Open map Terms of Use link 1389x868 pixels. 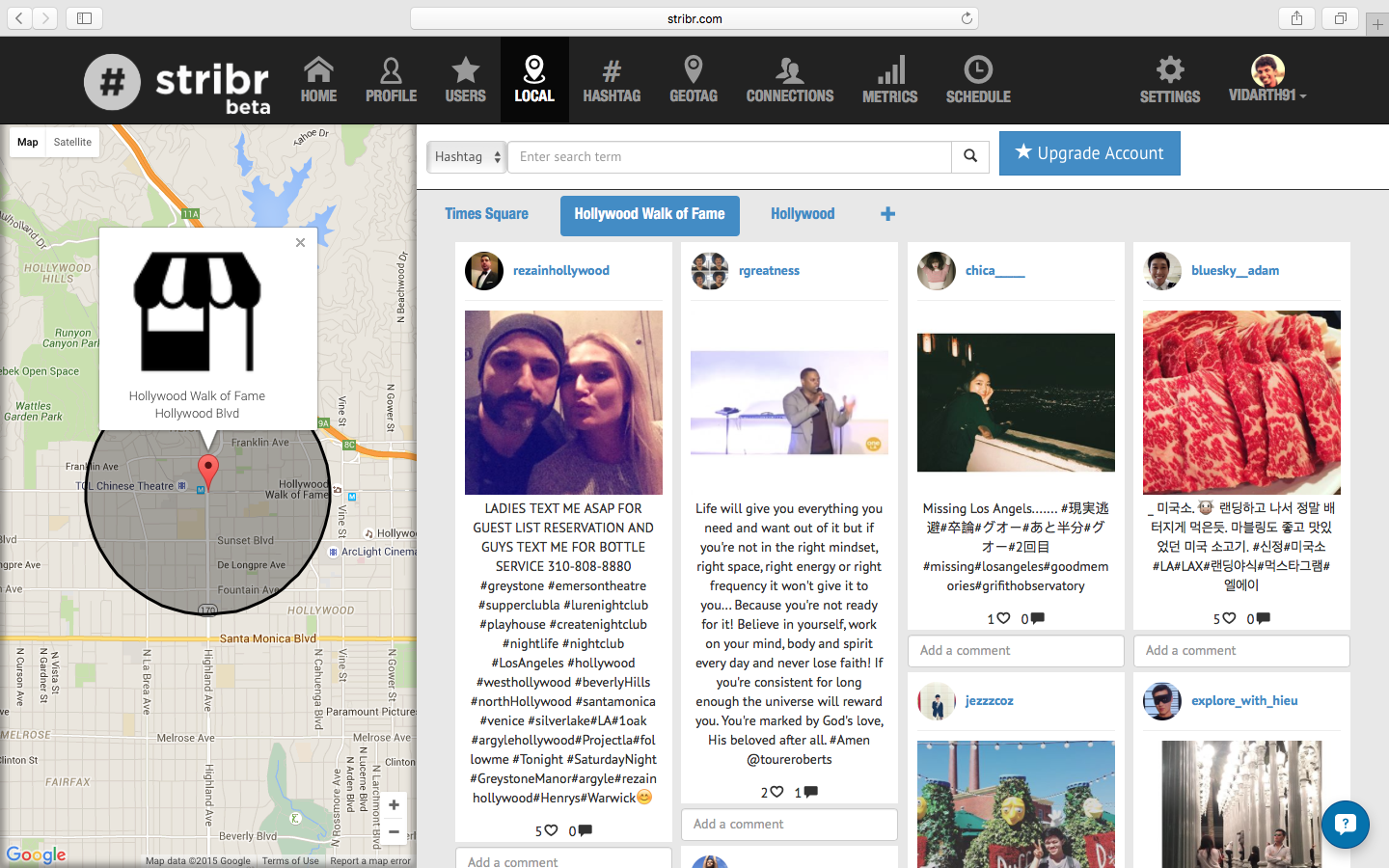[290, 861]
